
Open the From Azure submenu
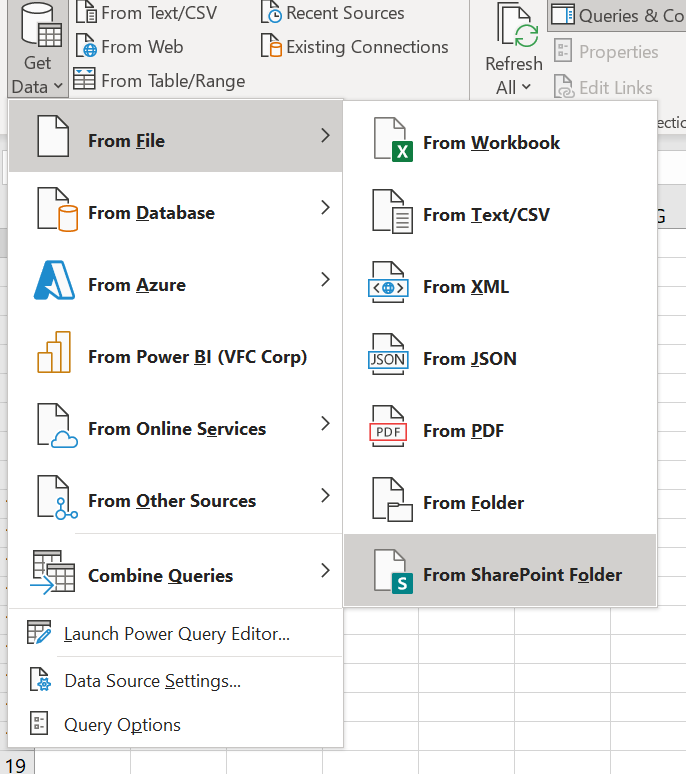176,280
